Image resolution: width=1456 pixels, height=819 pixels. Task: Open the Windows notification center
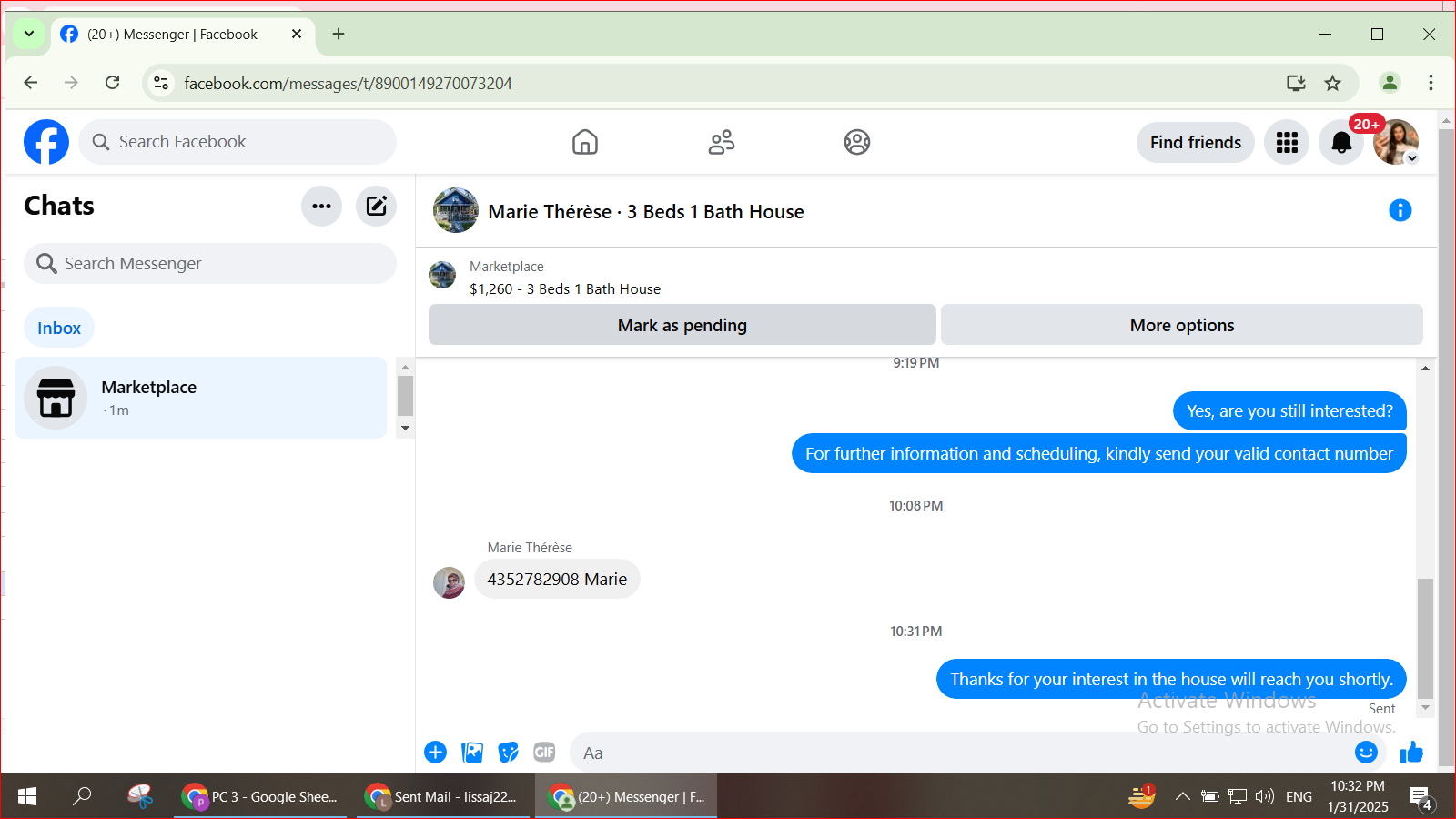1421,798
